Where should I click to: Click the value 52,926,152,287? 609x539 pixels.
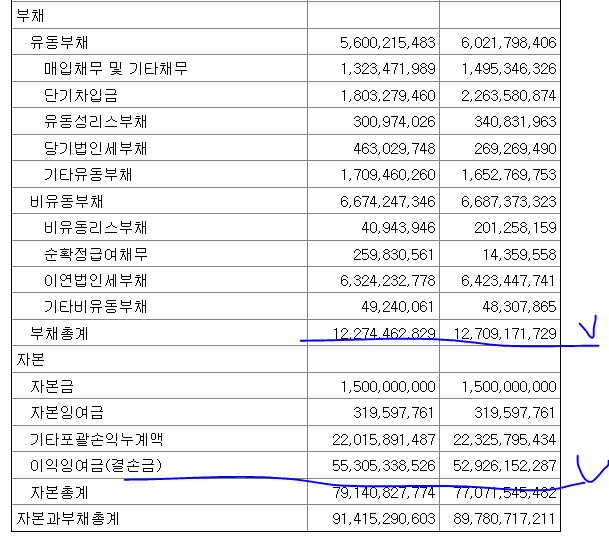coord(505,465)
